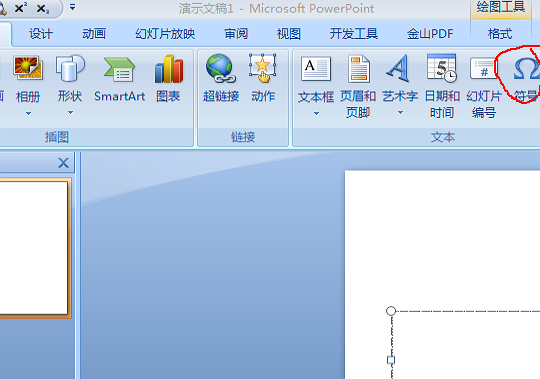
Task: Open the quick access toolbar customize arrow
Action: click(72, 7)
